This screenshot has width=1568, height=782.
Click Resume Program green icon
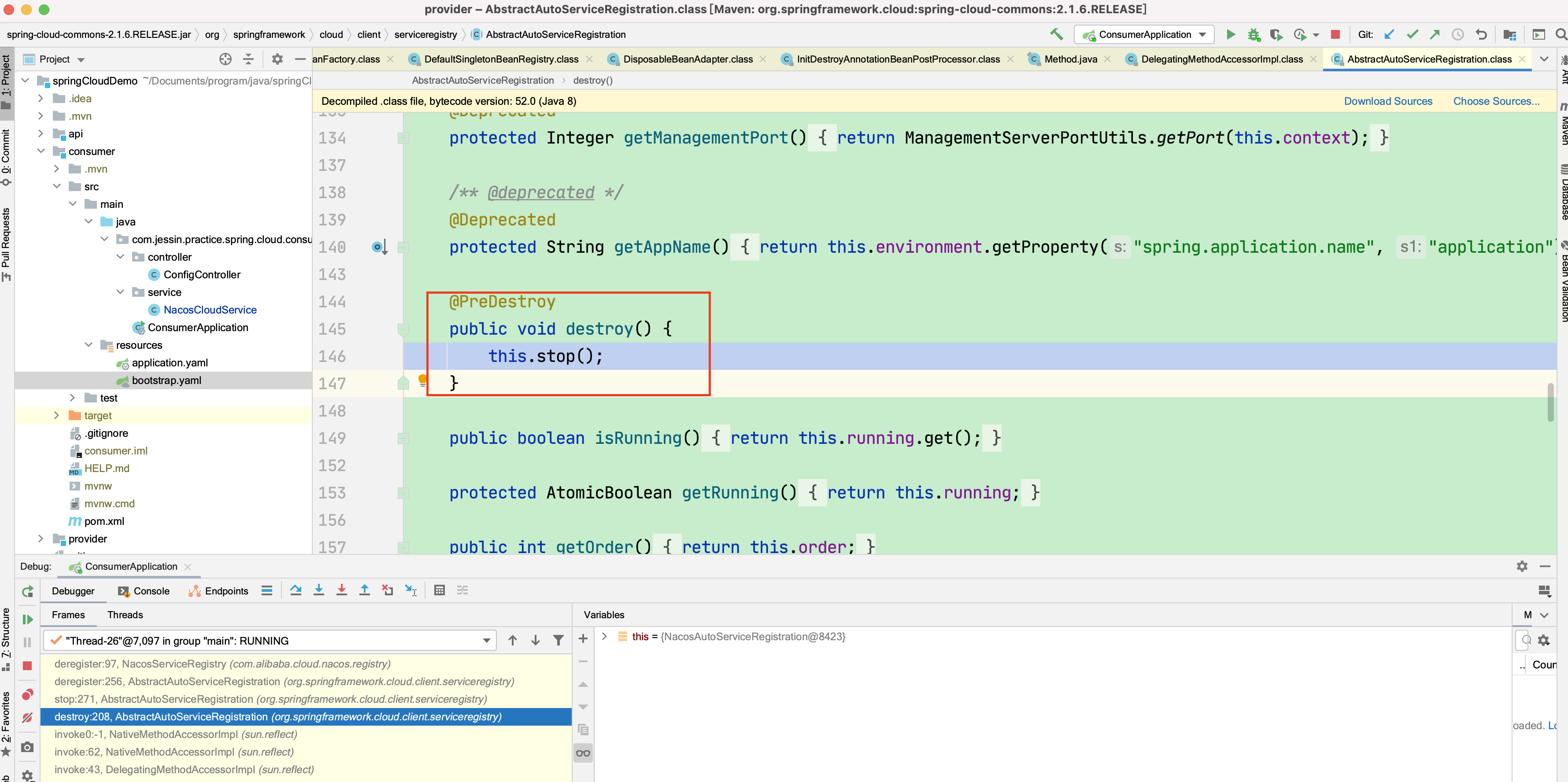click(27, 619)
